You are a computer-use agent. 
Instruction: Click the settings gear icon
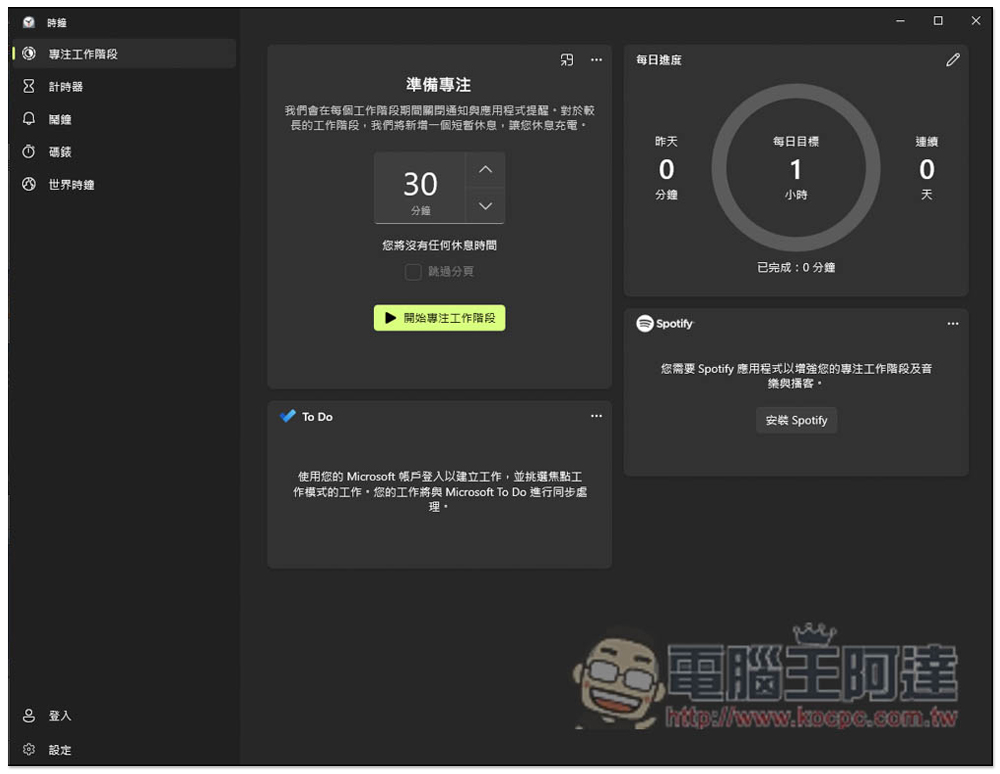point(29,749)
